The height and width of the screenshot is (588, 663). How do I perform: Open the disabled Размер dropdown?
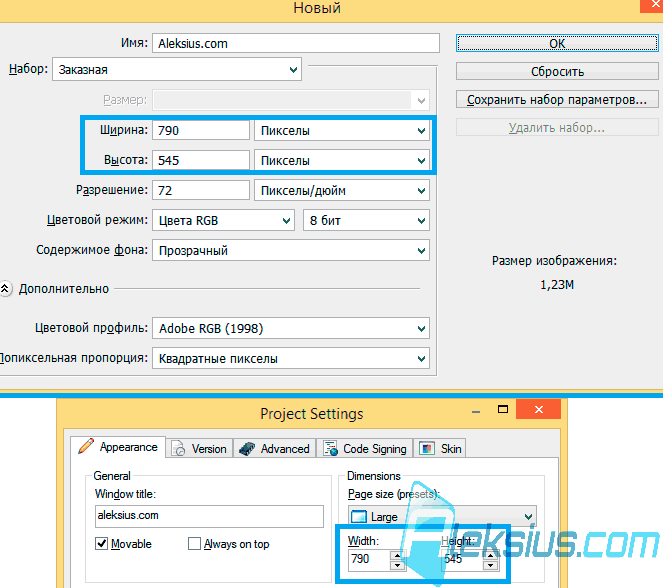[x=291, y=100]
